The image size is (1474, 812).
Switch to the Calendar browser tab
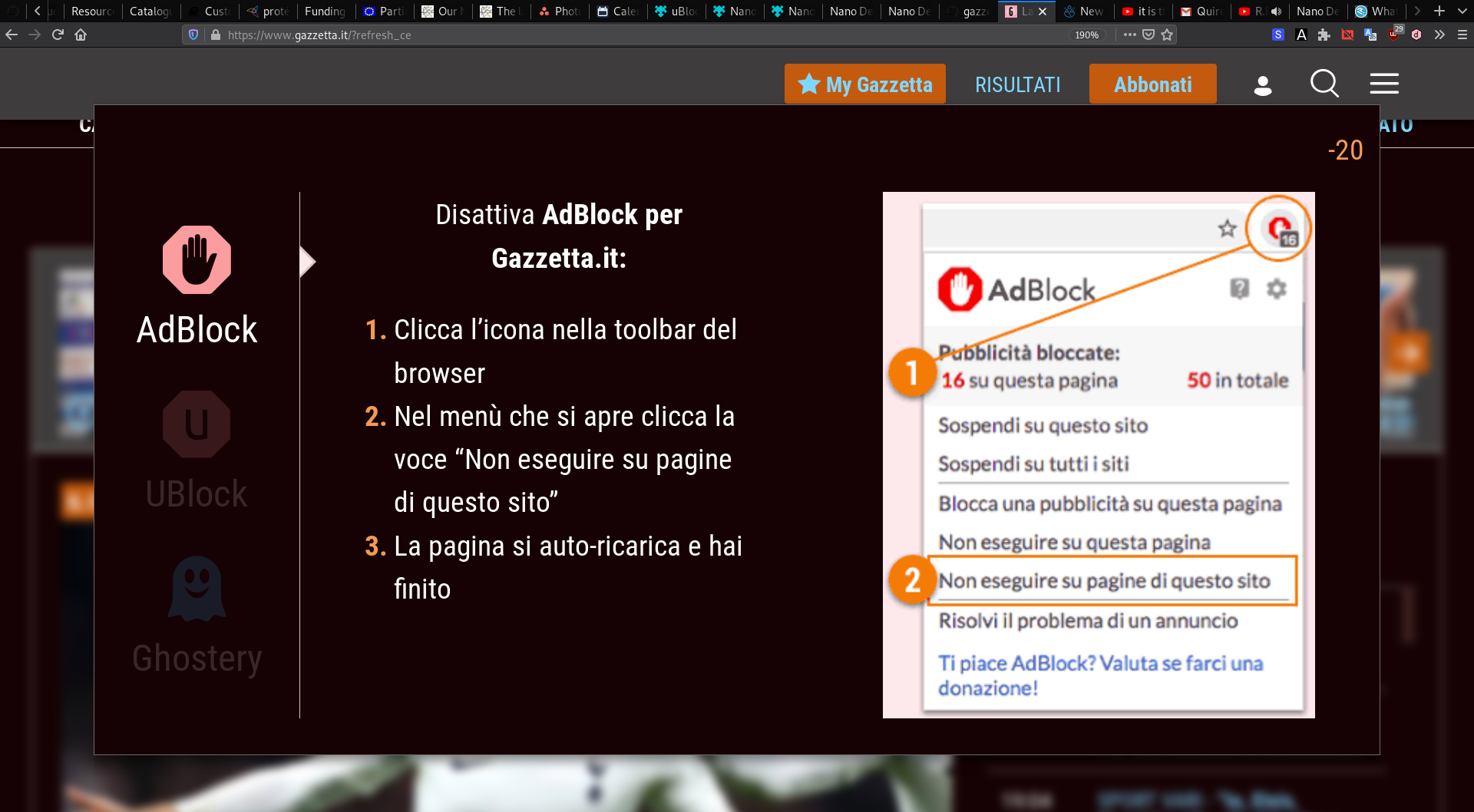(x=618, y=12)
